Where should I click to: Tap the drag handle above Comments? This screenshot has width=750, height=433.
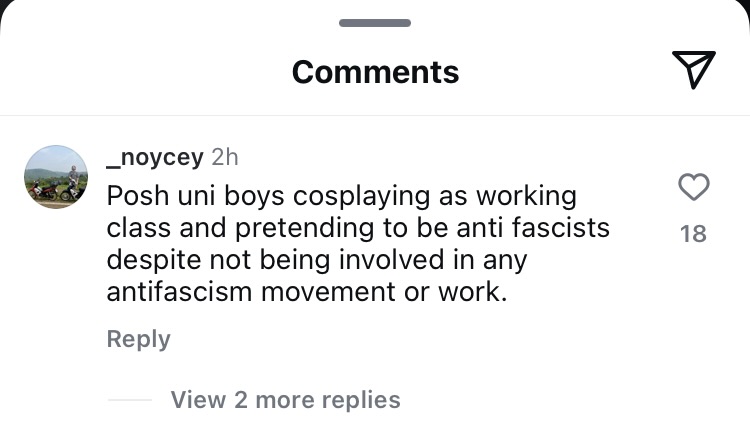pyautogui.click(x=375, y=22)
